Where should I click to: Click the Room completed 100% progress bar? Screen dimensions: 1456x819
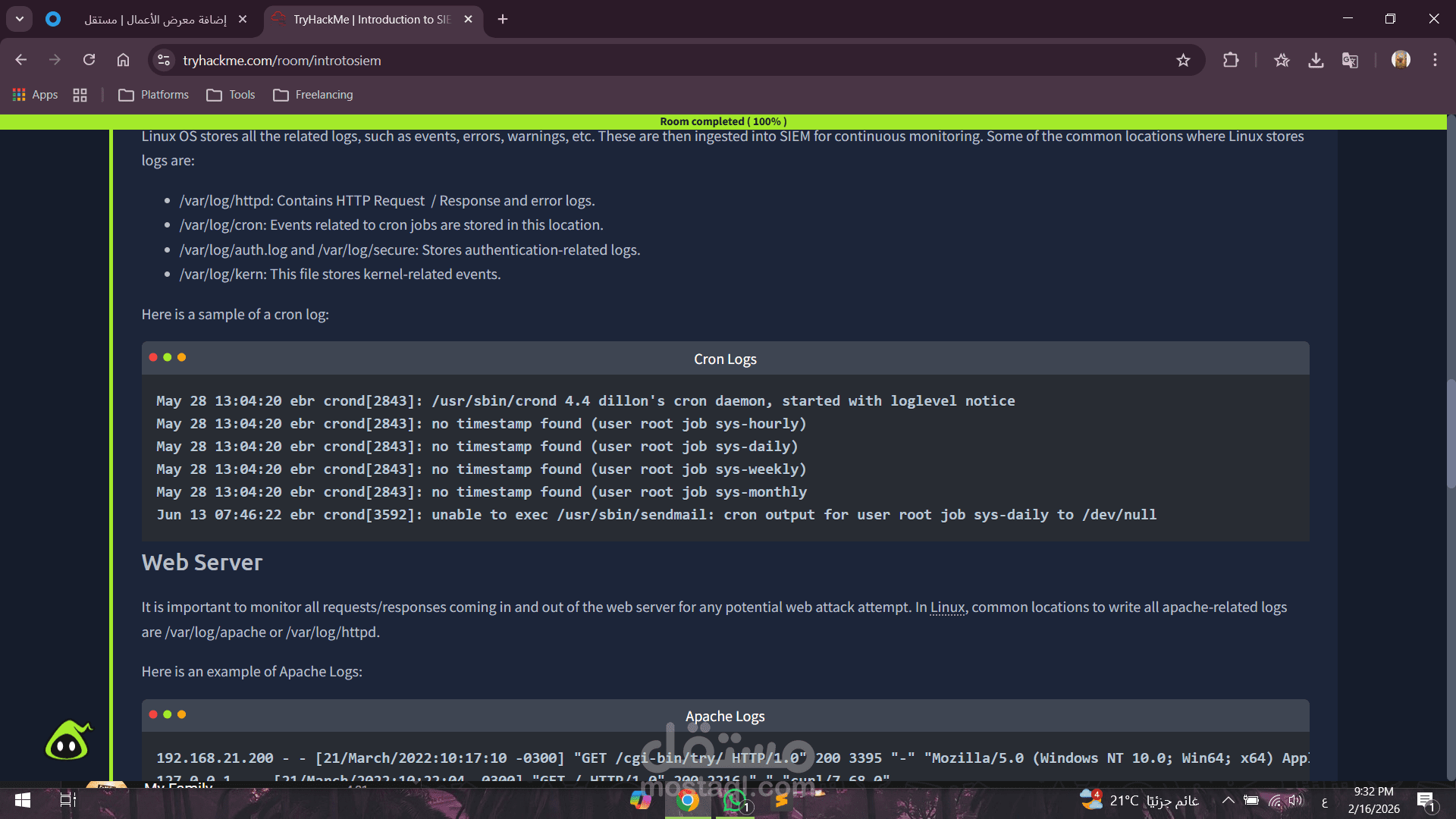point(723,121)
